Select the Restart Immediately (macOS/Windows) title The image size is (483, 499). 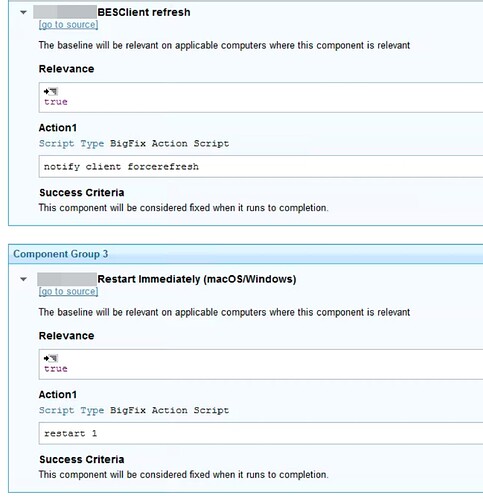point(197,279)
